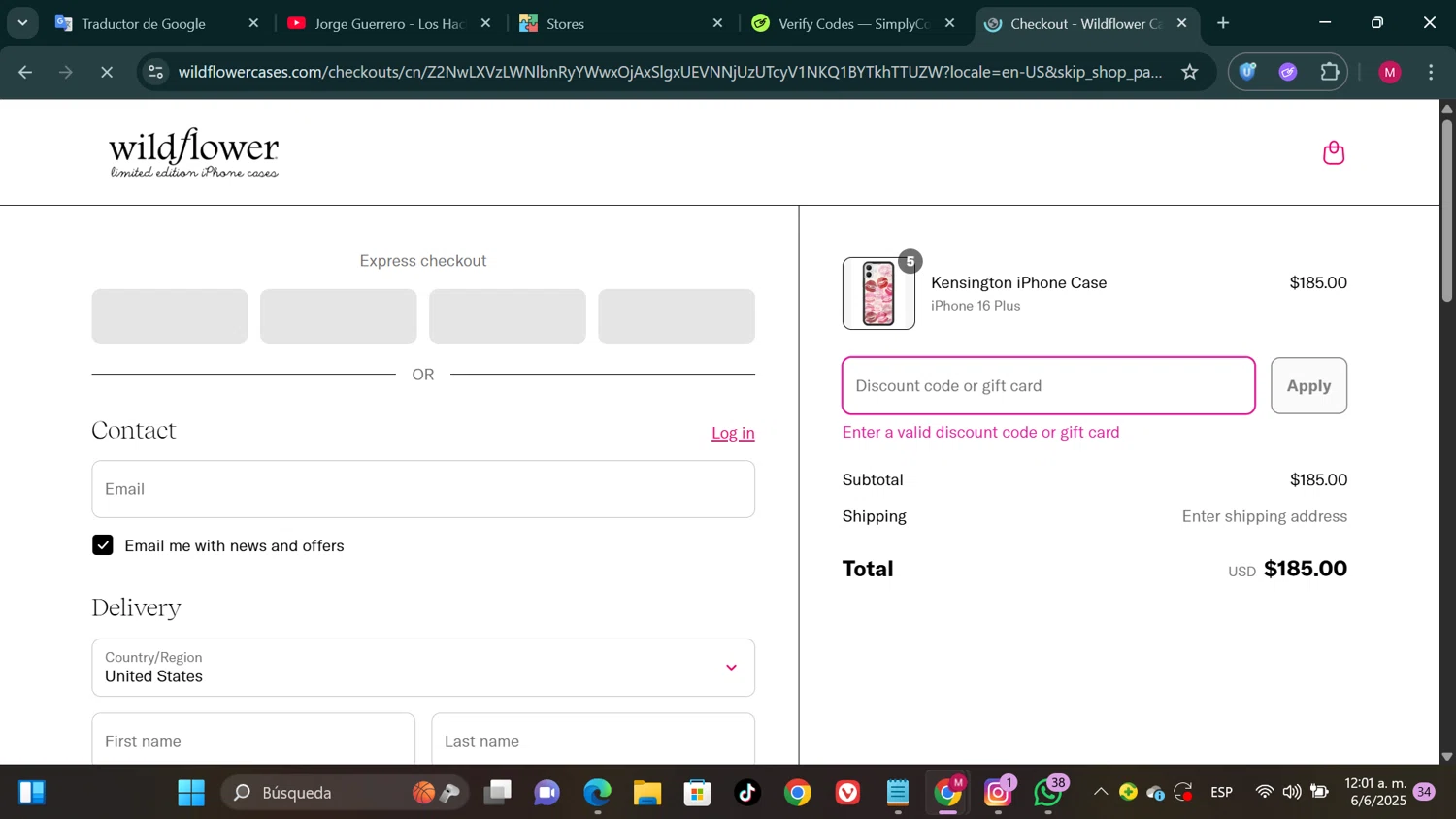Open the Extensions puzzle icon
The image size is (1456, 819).
point(1330,72)
